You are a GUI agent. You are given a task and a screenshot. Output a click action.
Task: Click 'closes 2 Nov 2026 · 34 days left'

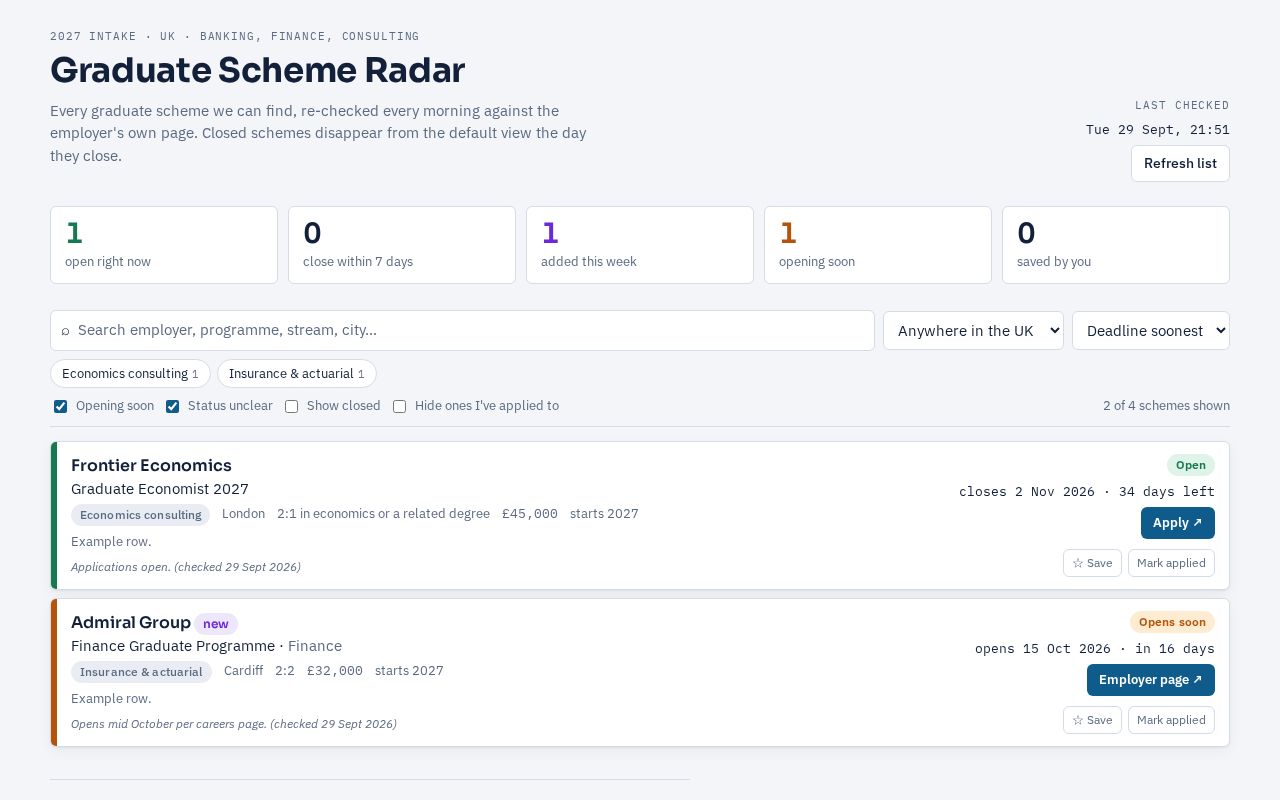(1087, 492)
